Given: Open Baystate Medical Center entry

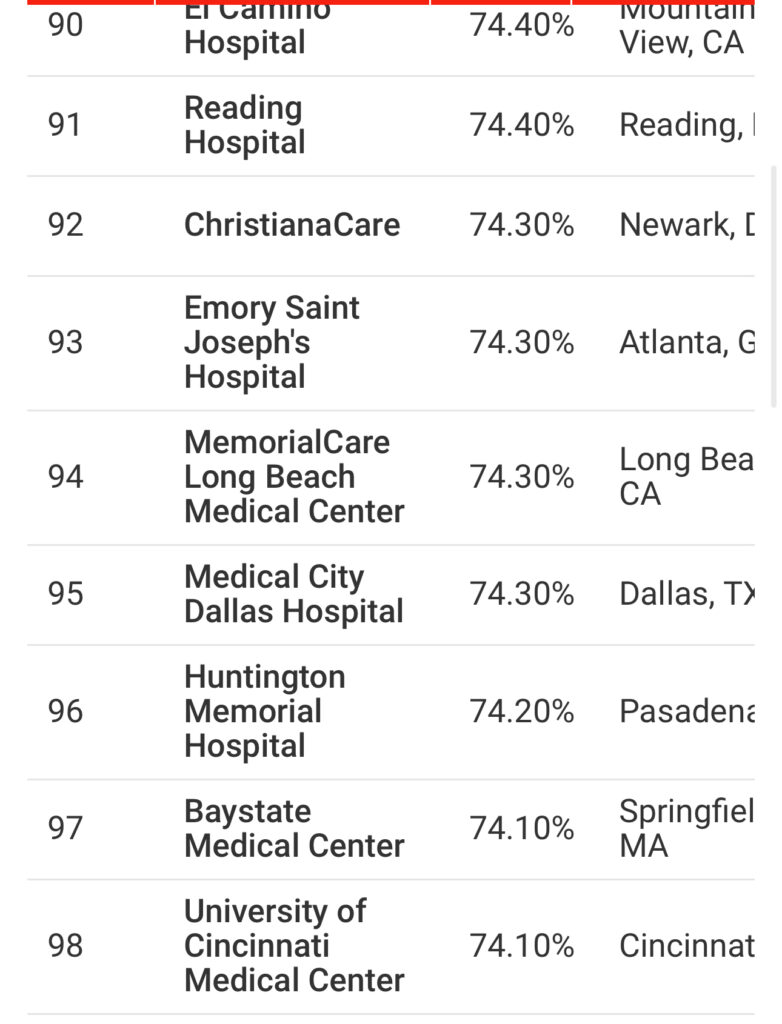Looking at the screenshot, I should click(294, 828).
